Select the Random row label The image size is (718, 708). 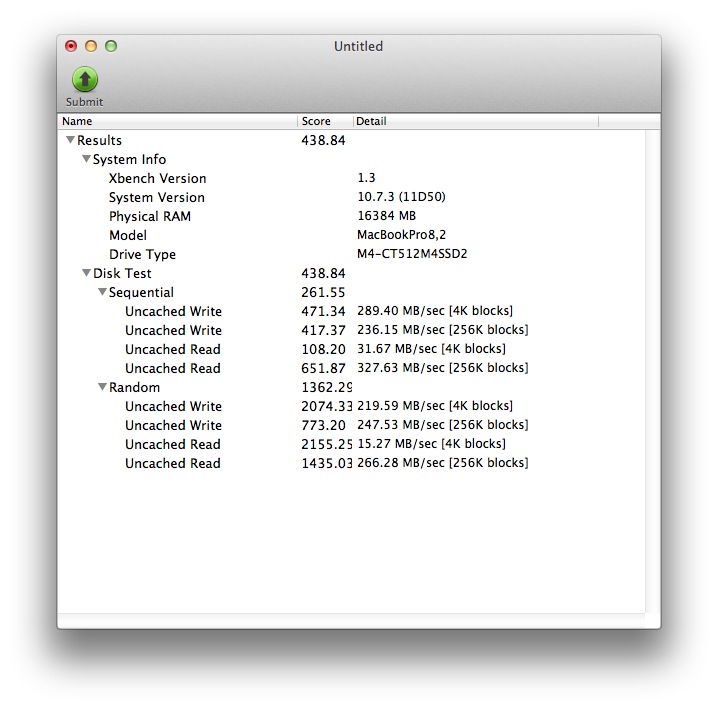[134, 387]
